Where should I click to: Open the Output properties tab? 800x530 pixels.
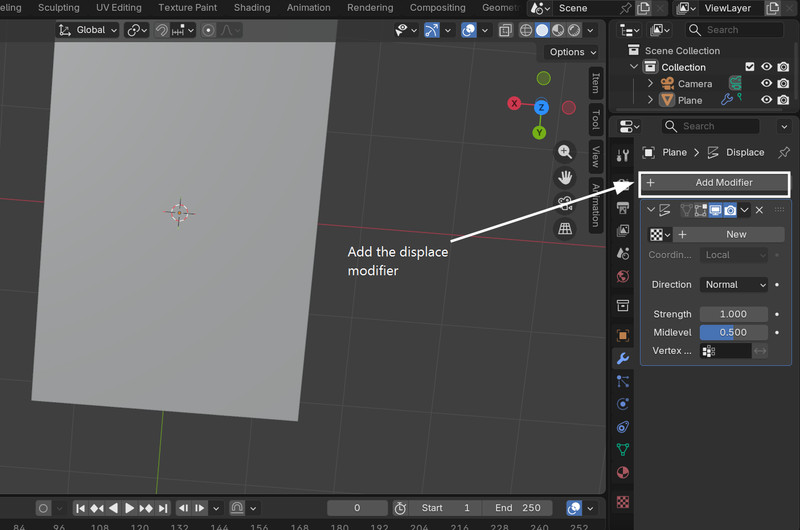coord(622,208)
